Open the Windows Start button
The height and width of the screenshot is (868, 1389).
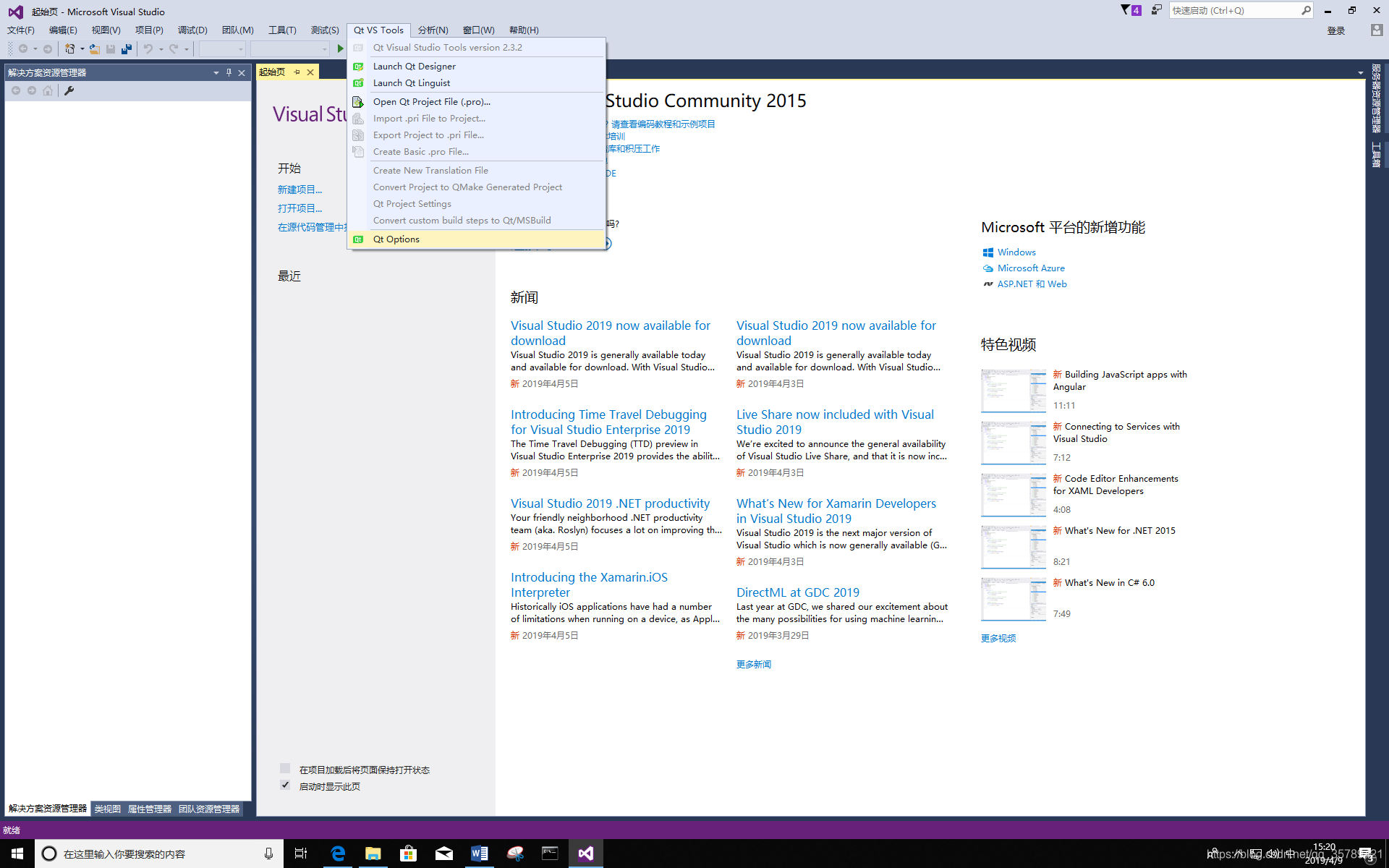[x=17, y=854]
